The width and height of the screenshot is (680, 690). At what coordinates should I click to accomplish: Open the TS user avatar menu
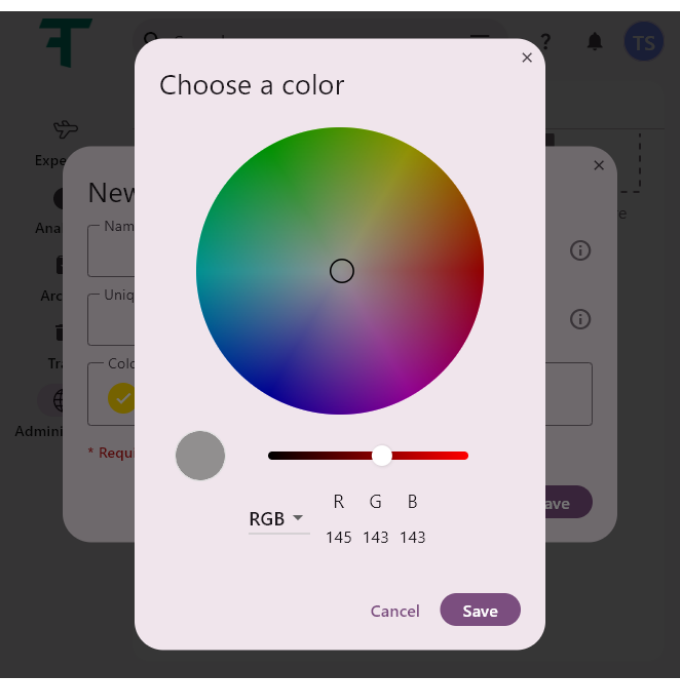pyautogui.click(x=644, y=42)
